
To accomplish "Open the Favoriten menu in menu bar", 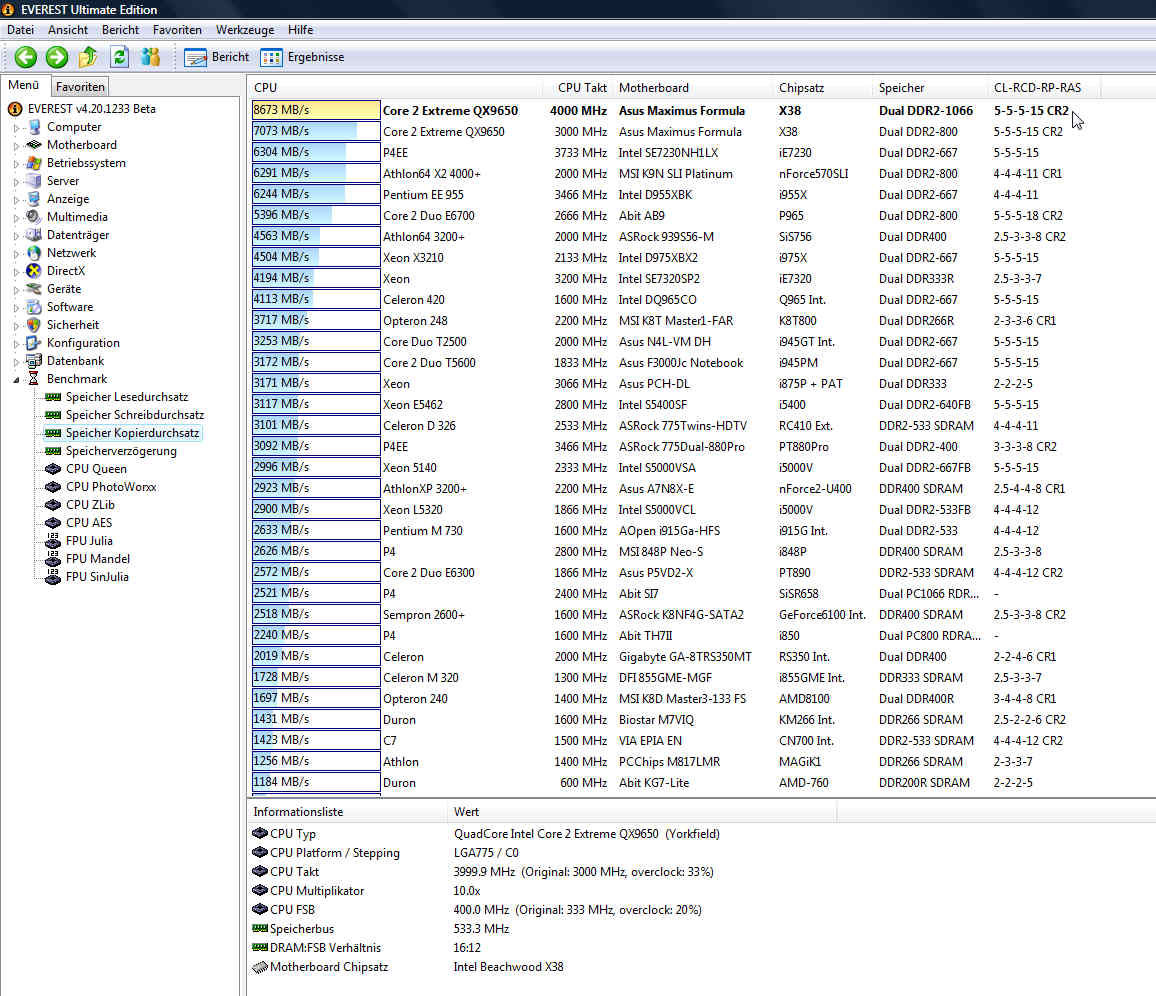I will click(x=177, y=29).
